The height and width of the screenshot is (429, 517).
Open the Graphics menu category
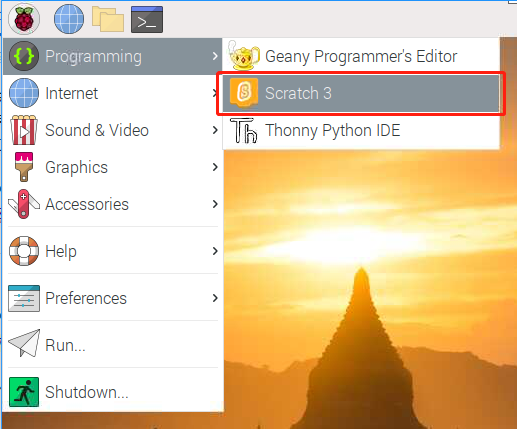(x=113, y=167)
